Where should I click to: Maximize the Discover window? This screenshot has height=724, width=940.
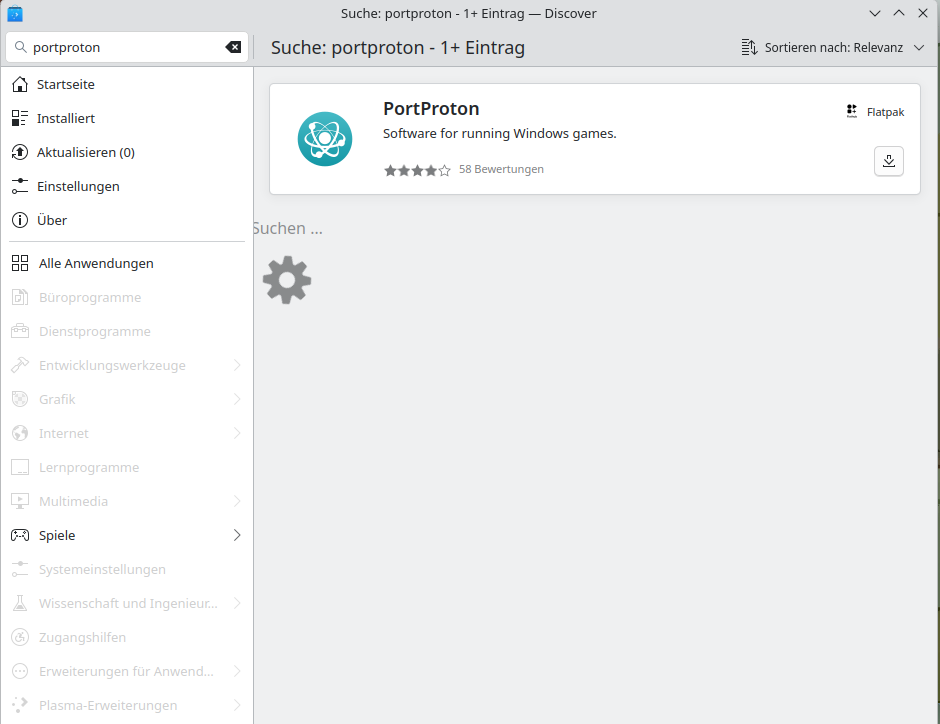pyautogui.click(x=899, y=13)
